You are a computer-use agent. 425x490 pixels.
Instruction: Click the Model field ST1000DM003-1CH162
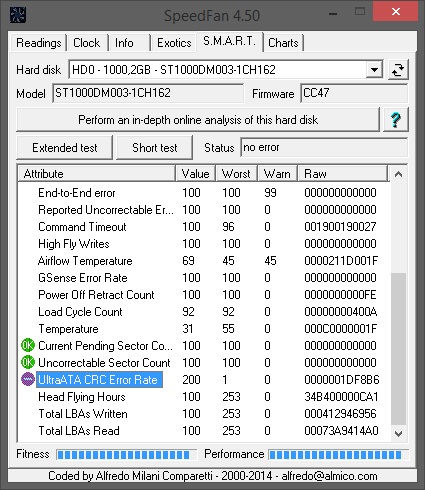[148, 93]
